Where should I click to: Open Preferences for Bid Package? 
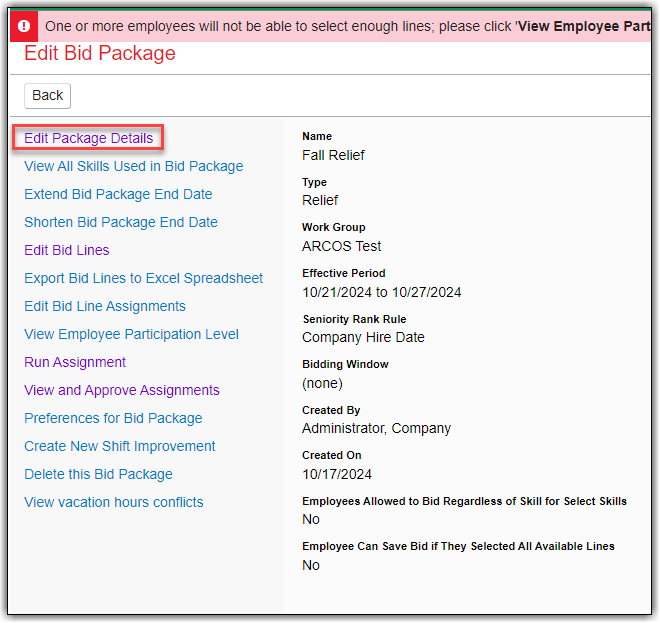tap(113, 418)
